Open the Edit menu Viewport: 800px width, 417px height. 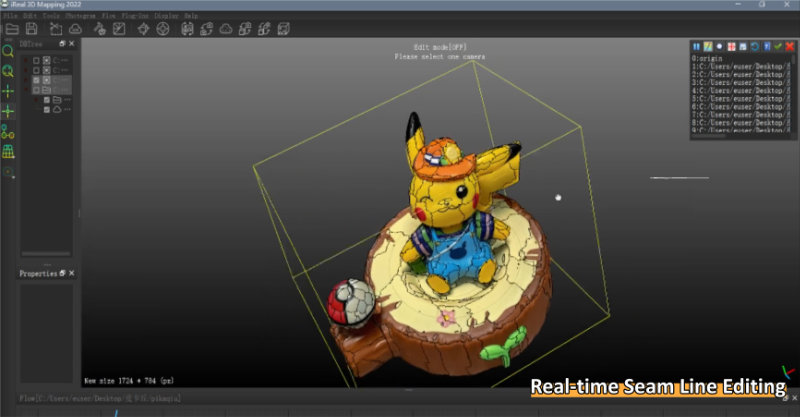[x=30, y=16]
